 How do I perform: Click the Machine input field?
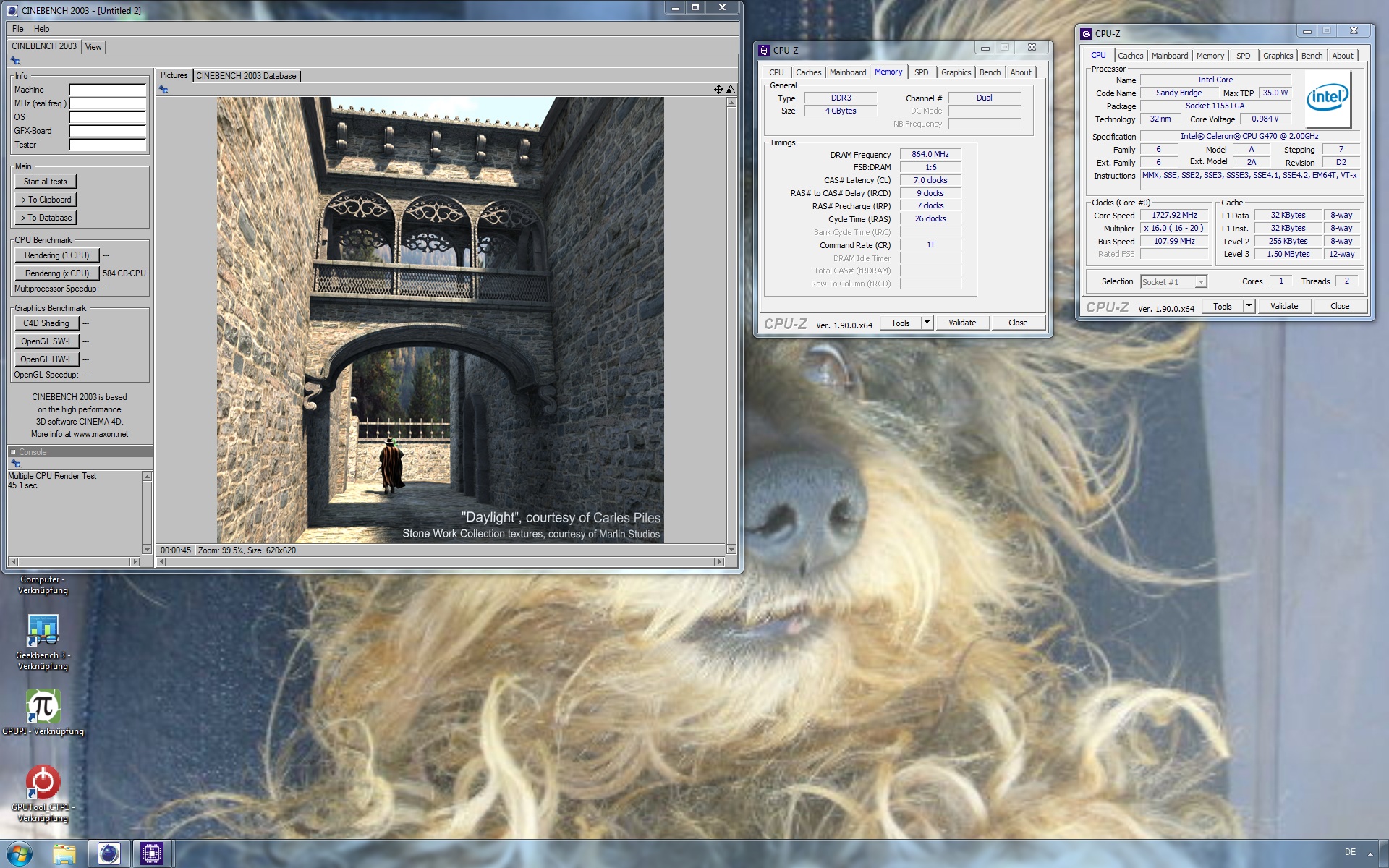click(107, 90)
